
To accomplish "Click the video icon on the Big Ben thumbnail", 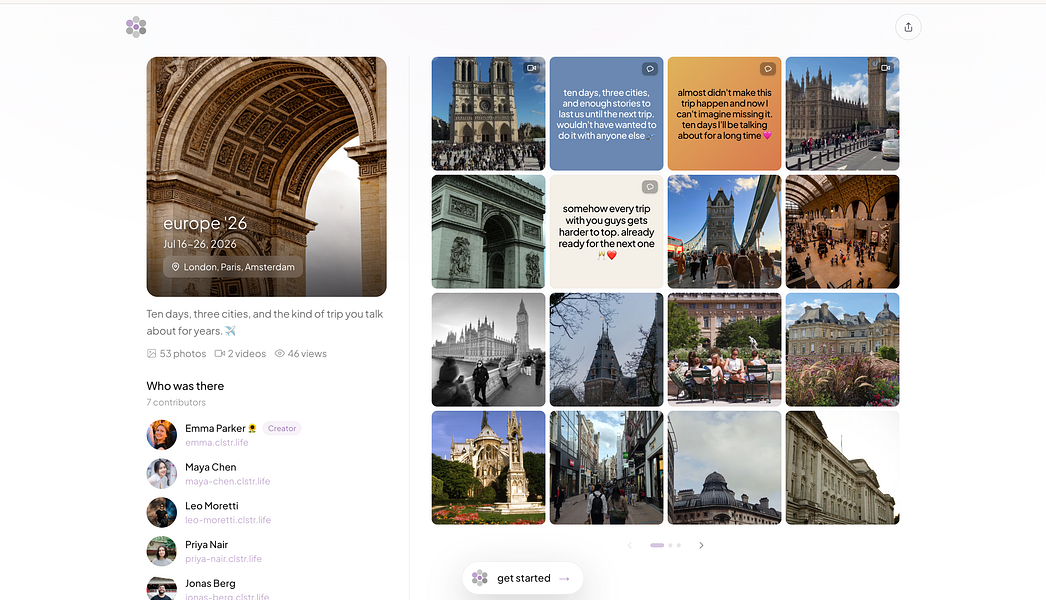I will pyautogui.click(x=886, y=68).
